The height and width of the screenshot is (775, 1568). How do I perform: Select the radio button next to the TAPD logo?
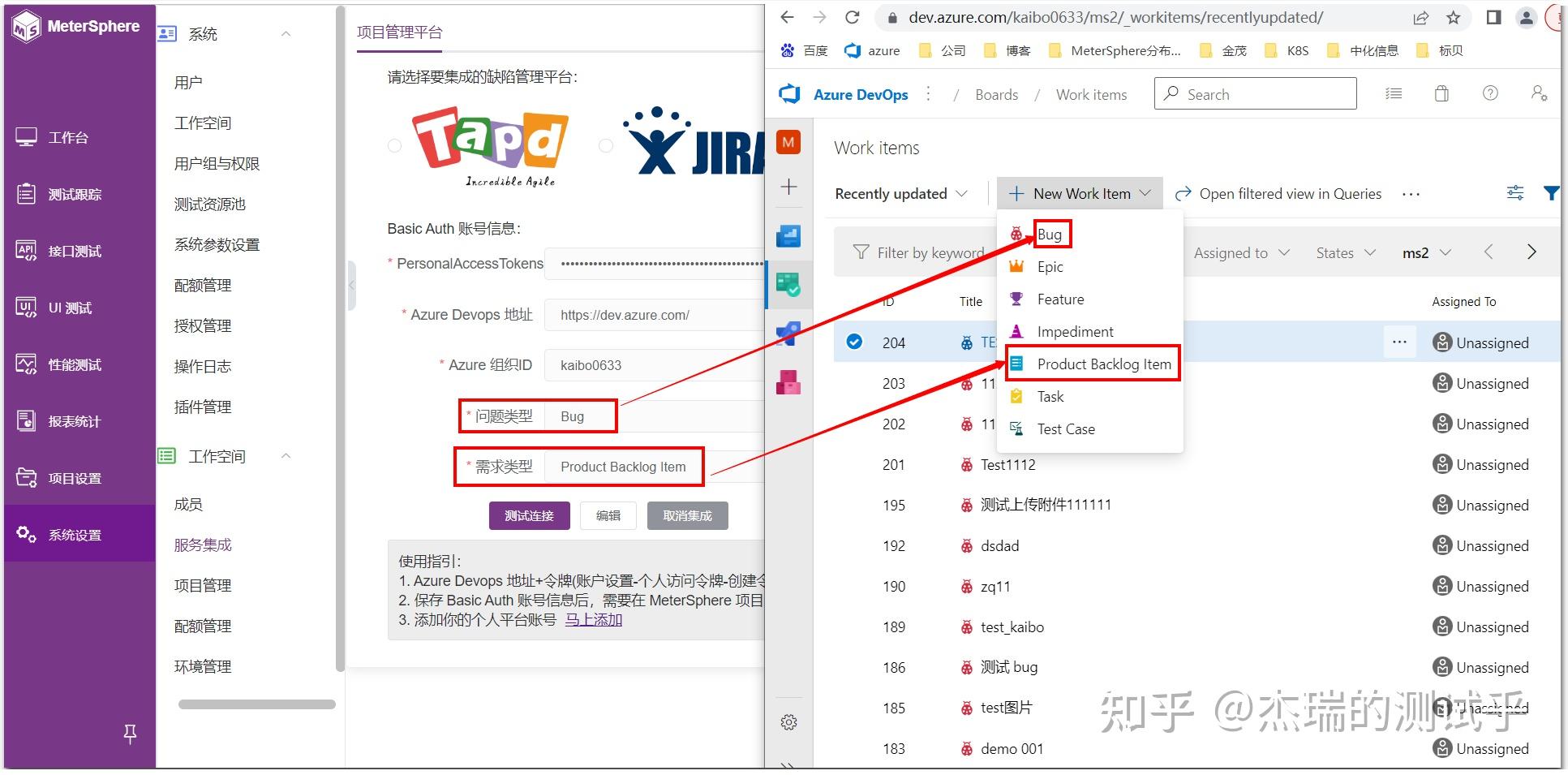pyautogui.click(x=395, y=146)
